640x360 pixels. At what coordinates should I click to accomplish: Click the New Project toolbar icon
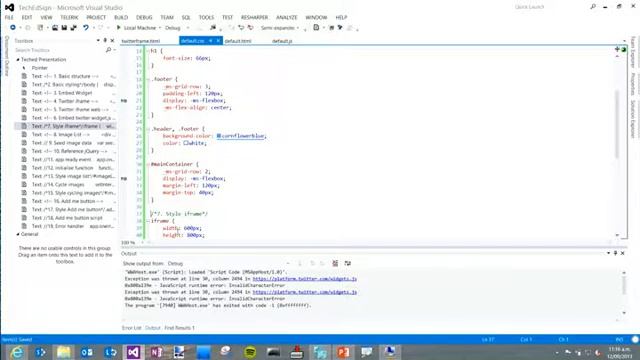point(40,28)
